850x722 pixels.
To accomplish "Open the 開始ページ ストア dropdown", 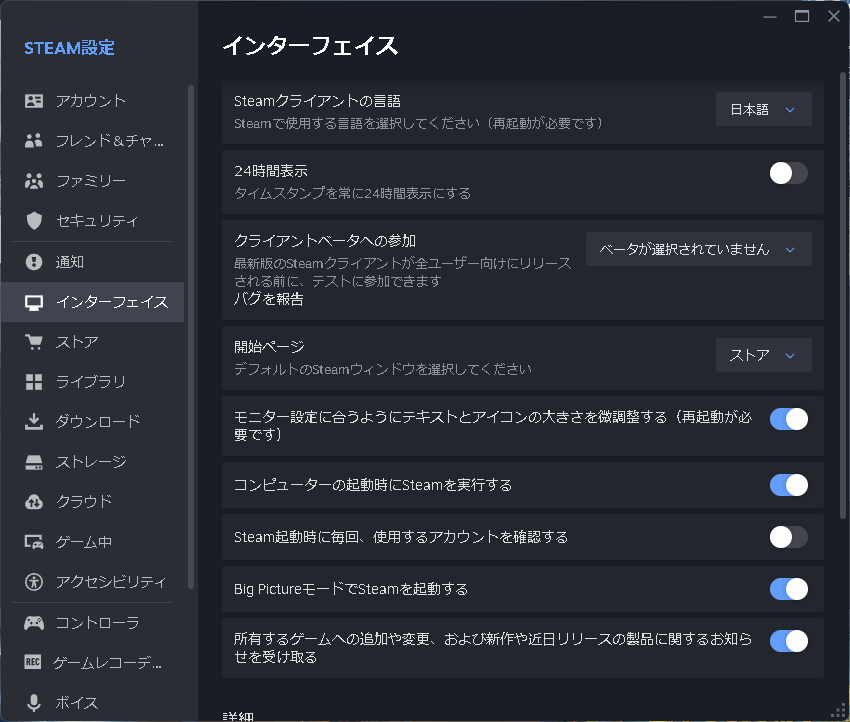I will [x=763, y=356].
